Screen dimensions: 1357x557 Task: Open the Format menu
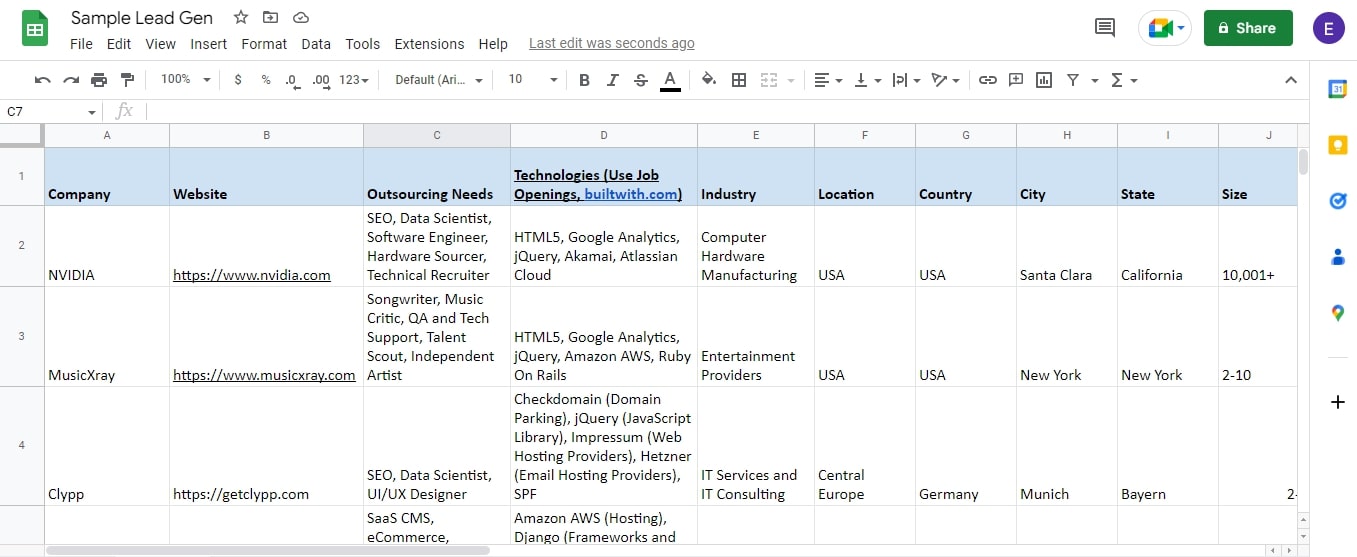(264, 44)
